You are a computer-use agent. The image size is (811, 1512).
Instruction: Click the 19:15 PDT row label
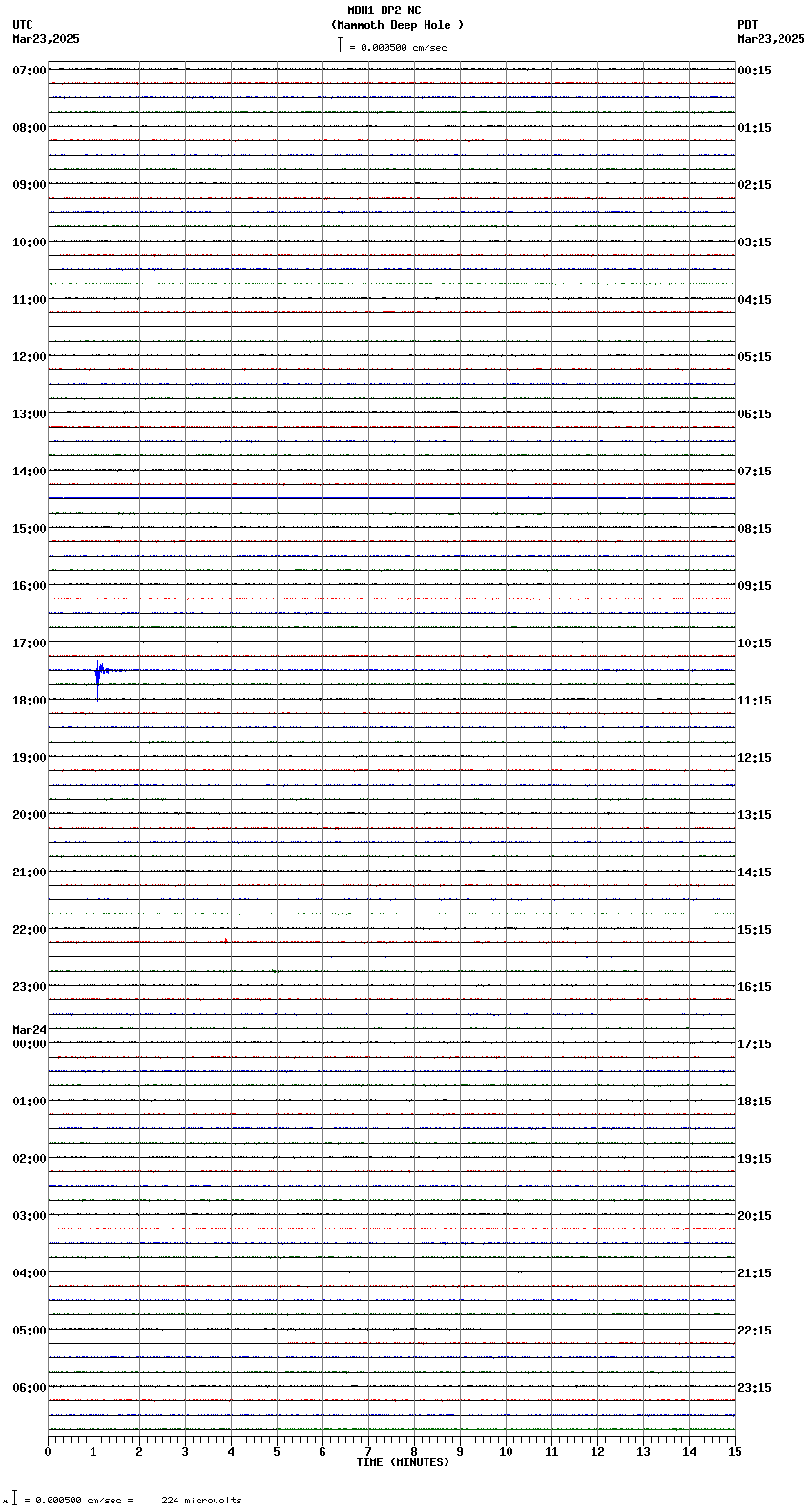755,1159
